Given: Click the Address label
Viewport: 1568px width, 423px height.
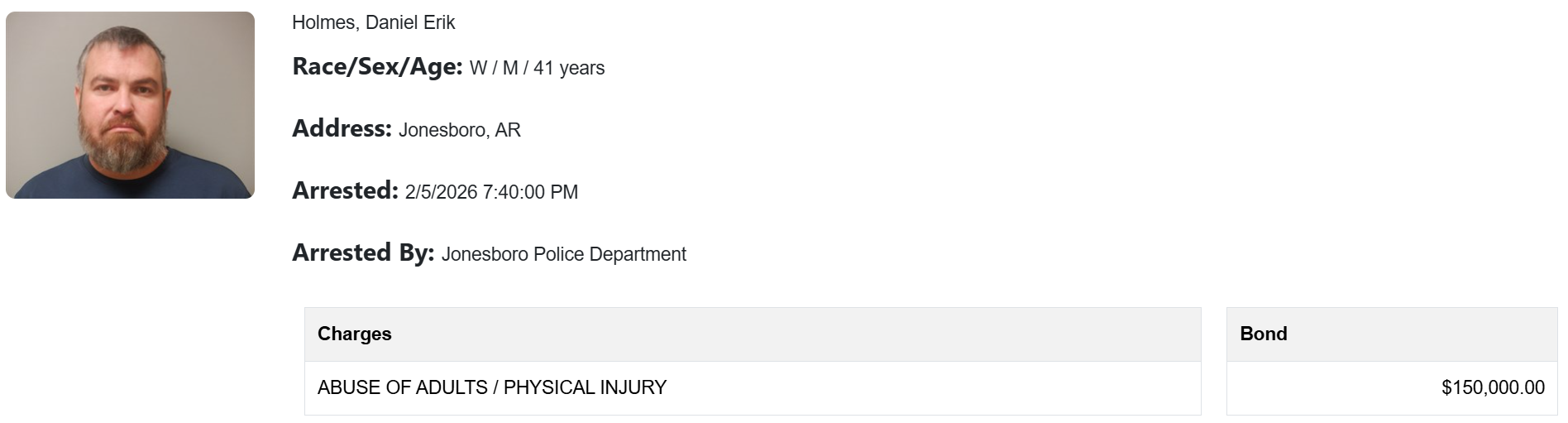Looking at the screenshot, I should coord(342,129).
